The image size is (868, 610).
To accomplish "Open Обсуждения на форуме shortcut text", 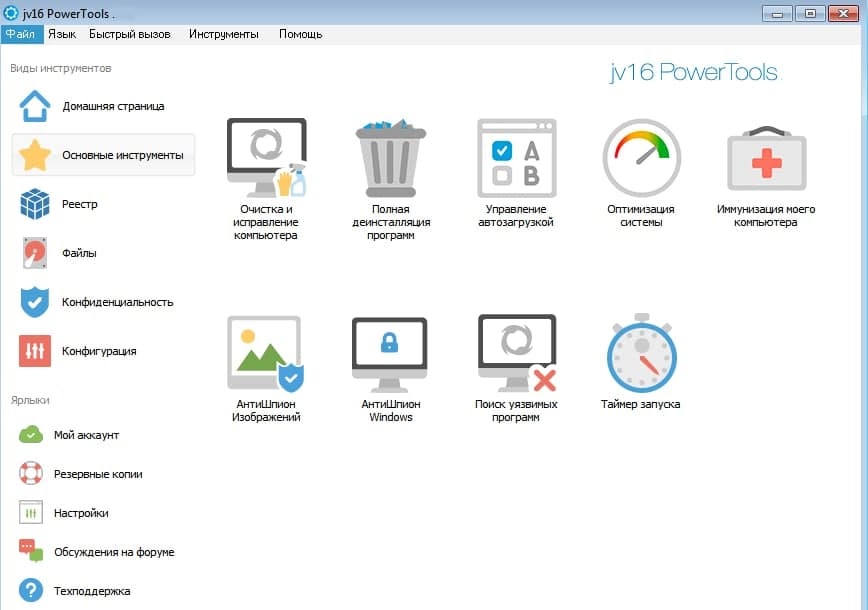I will tap(114, 552).
